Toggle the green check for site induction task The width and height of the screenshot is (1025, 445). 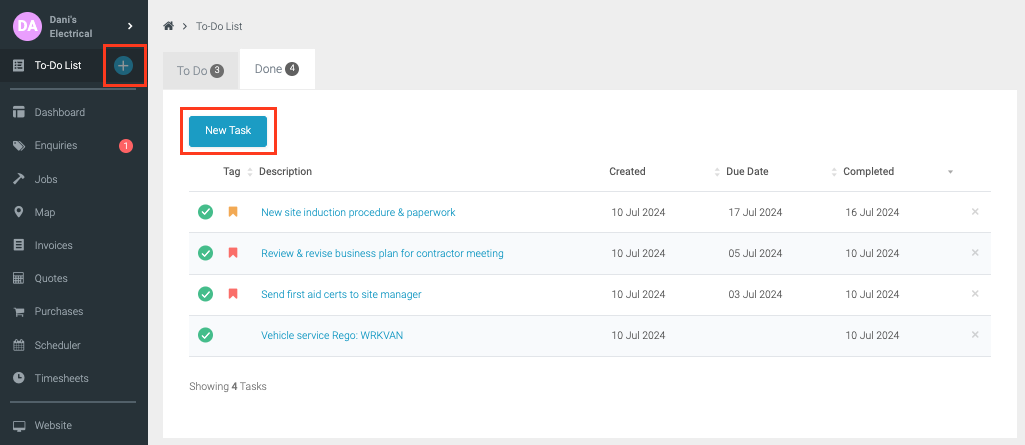point(205,212)
